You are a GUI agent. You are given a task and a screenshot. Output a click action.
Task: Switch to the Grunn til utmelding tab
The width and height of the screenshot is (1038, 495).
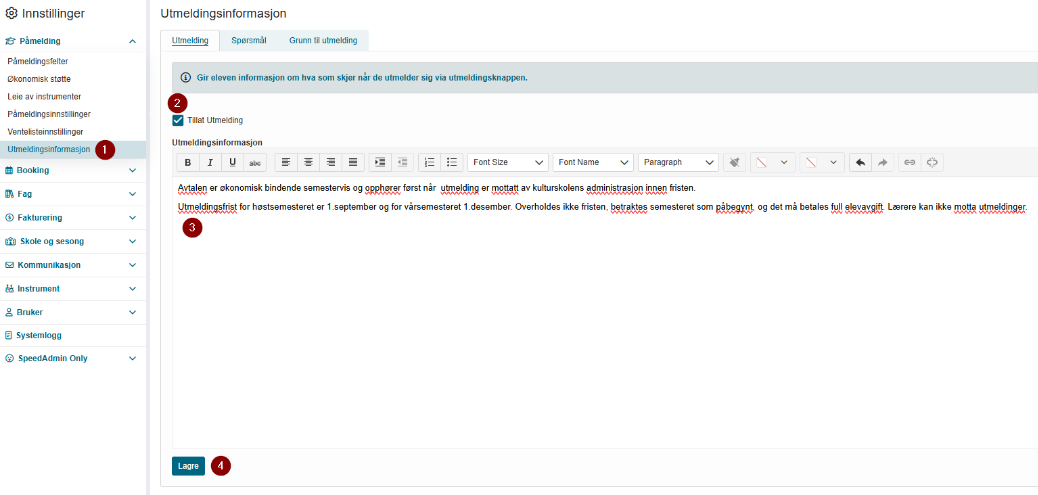[323, 40]
